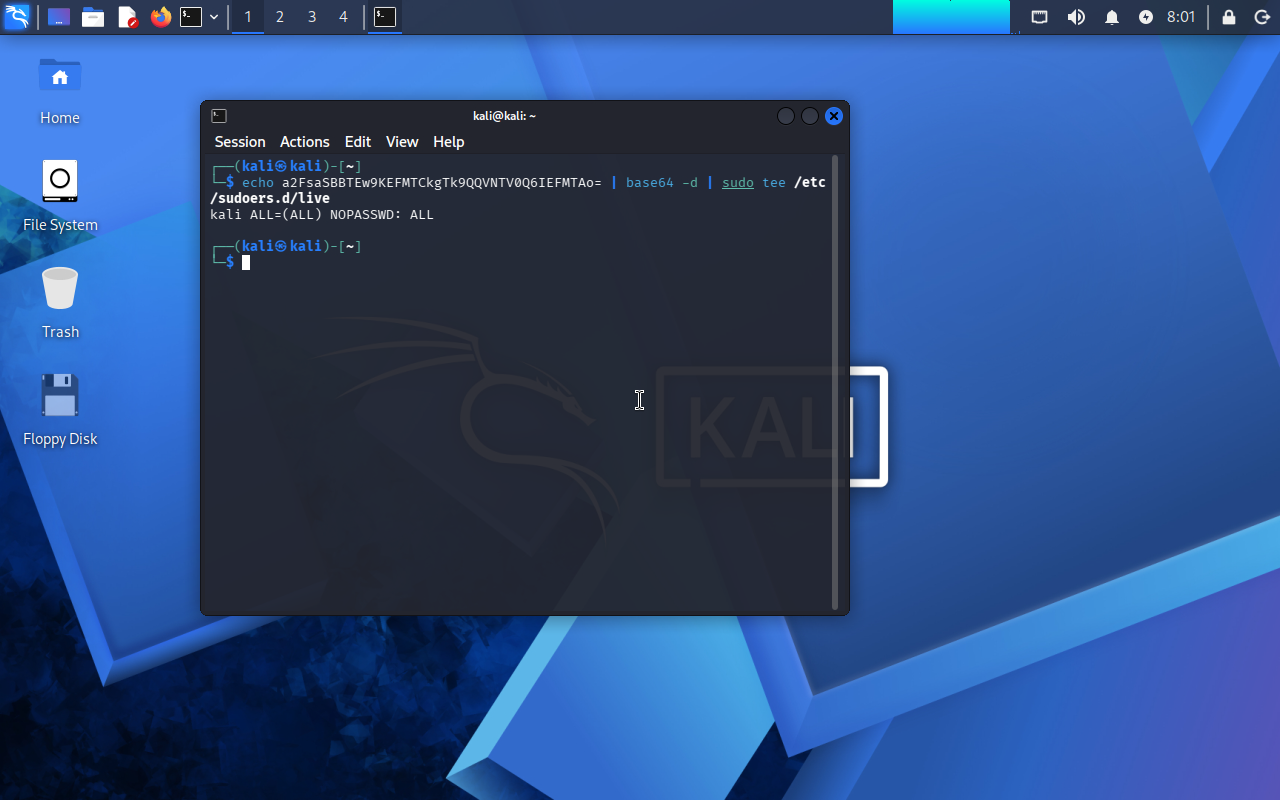The width and height of the screenshot is (1280, 800).
Task: Open the Session menu in terminal
Action: click(240, 142)
